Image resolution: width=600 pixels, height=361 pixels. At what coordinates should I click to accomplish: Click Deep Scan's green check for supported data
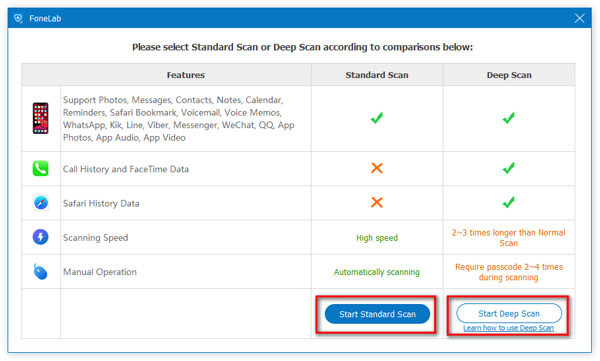tap(509, 118)
